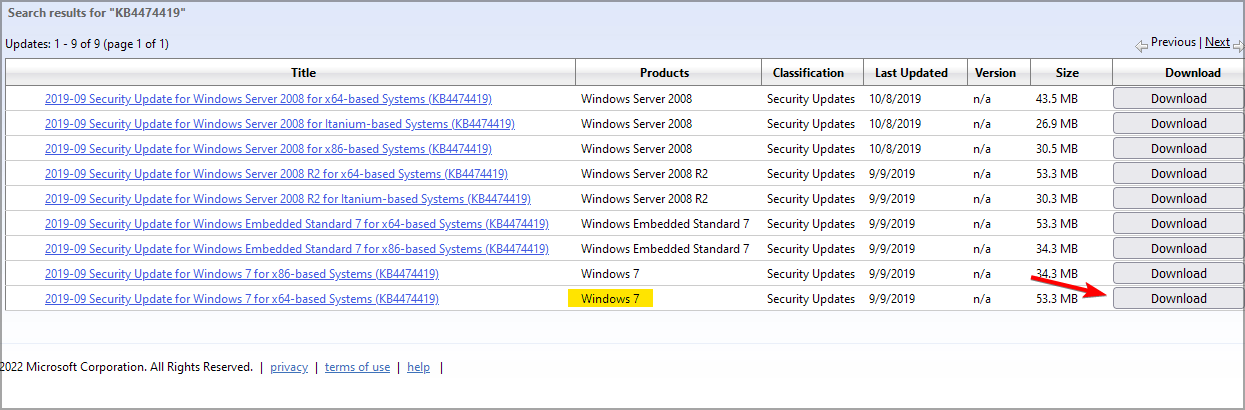Open the privacy link in footer
This screenshot has height=410, width=1245.
click(x=289, y=367)
